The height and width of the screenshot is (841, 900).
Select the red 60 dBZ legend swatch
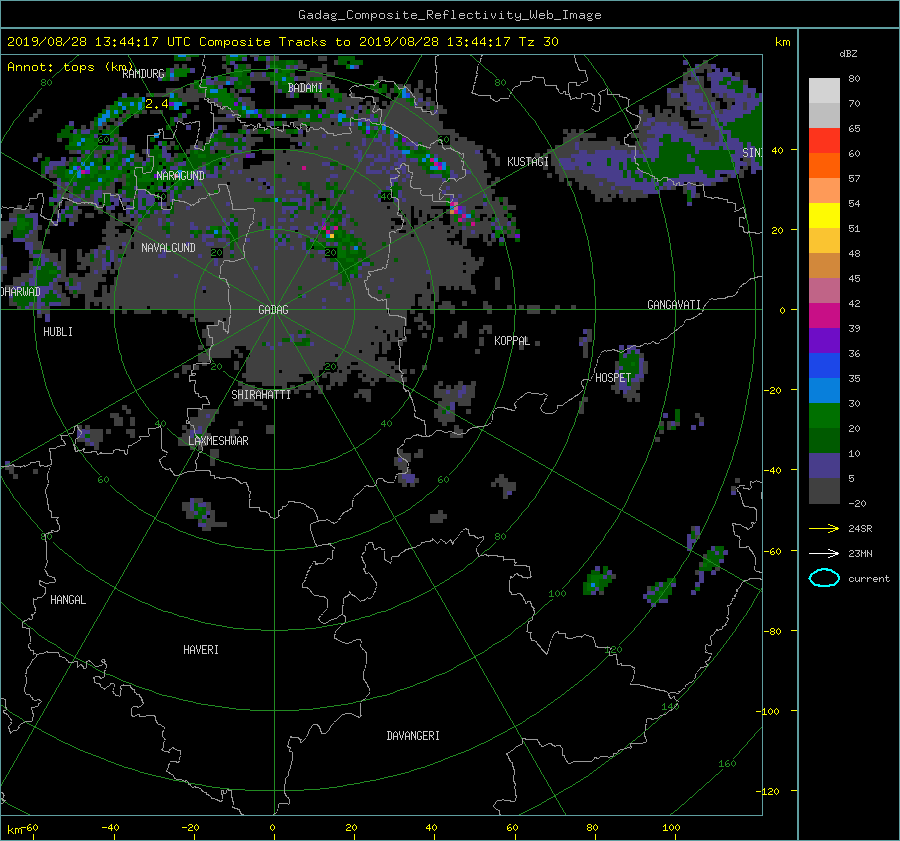click(824, 141)
